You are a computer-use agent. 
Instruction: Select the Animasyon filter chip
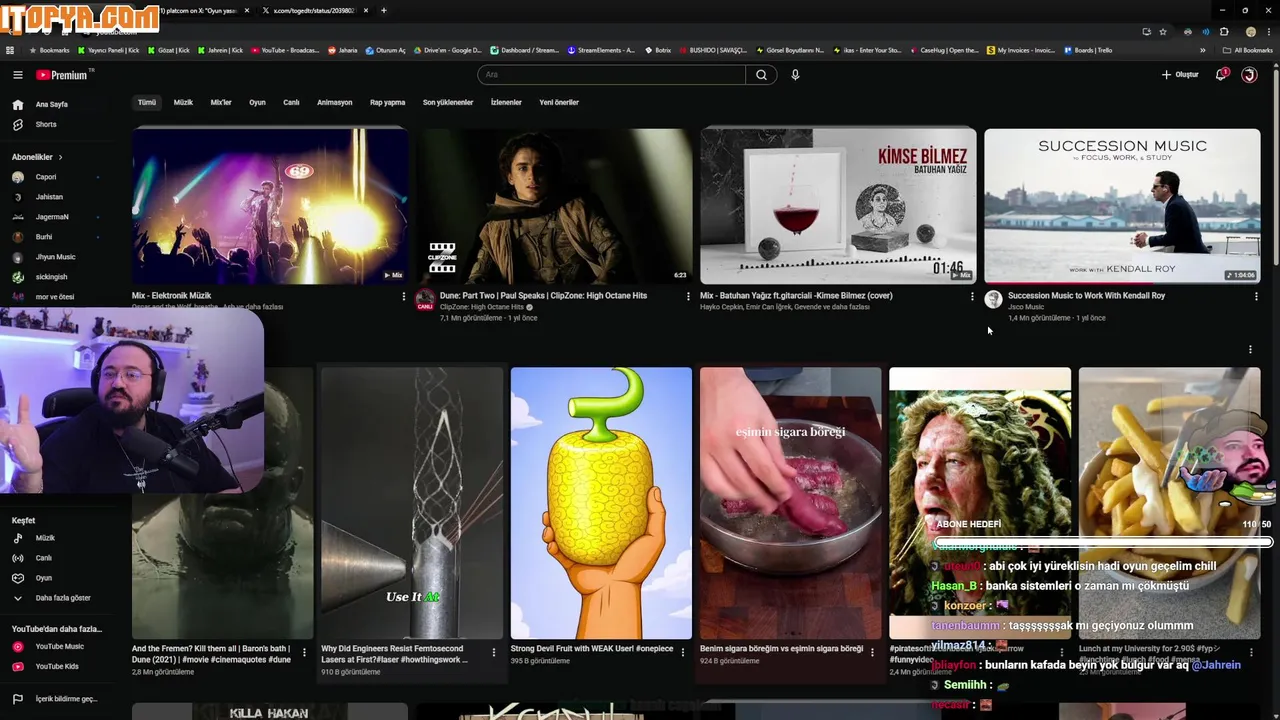[x=334, y=102]
